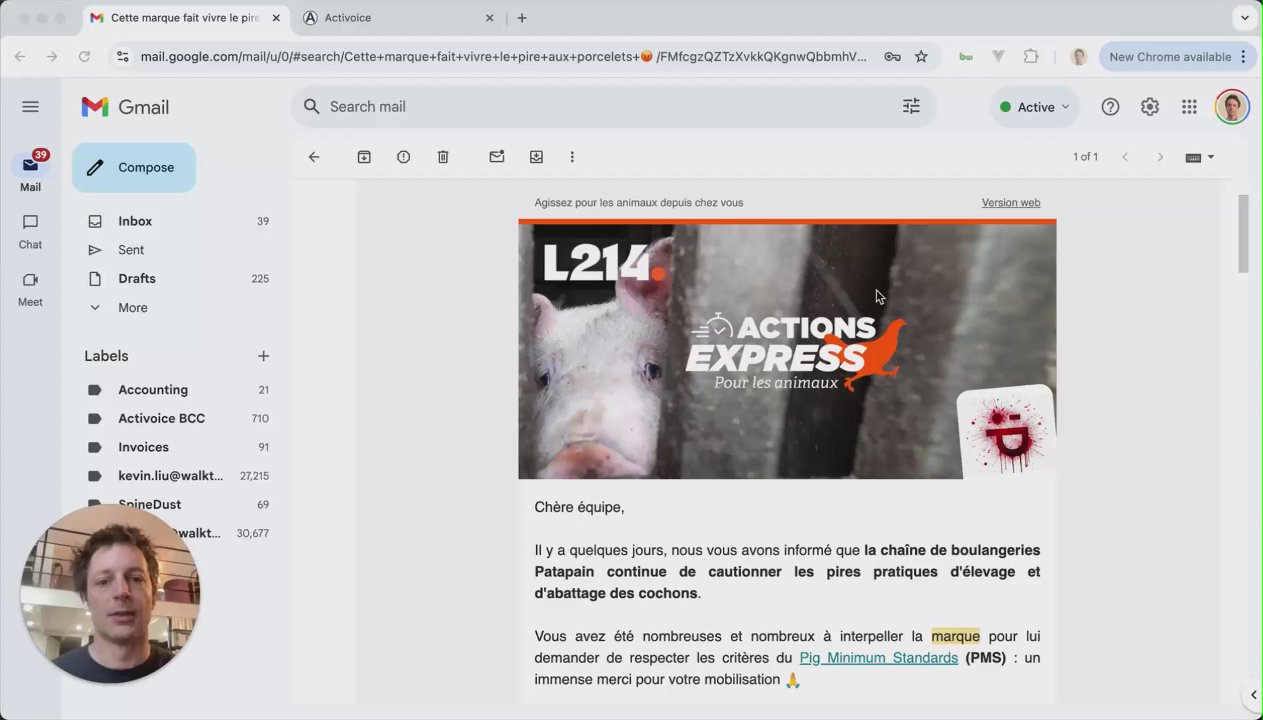Go back in browser history
This screenshot has width=1263, height=720.
20,57
